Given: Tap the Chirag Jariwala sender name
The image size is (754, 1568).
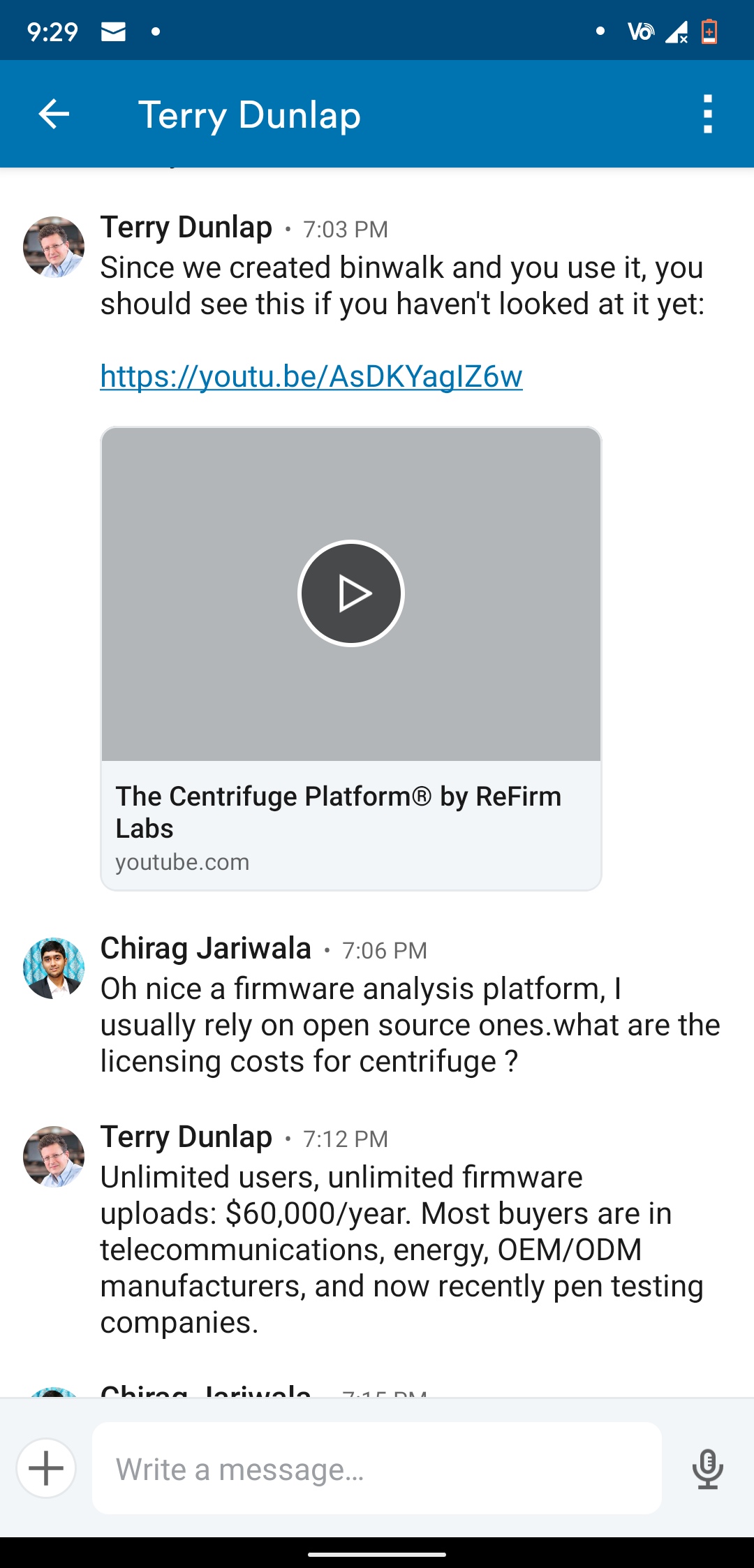Looking at the screenshot, I should (206, 949).
